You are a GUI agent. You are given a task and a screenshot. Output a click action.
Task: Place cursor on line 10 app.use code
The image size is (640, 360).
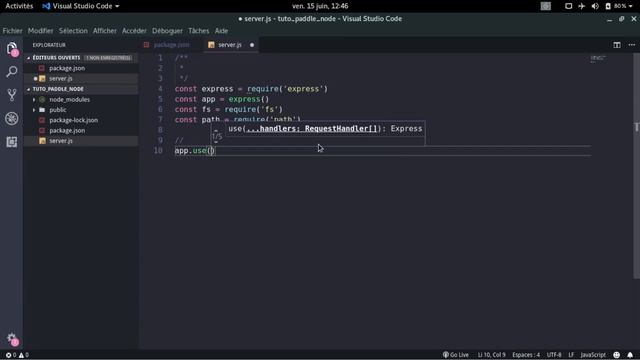click(x=195, y=151)
